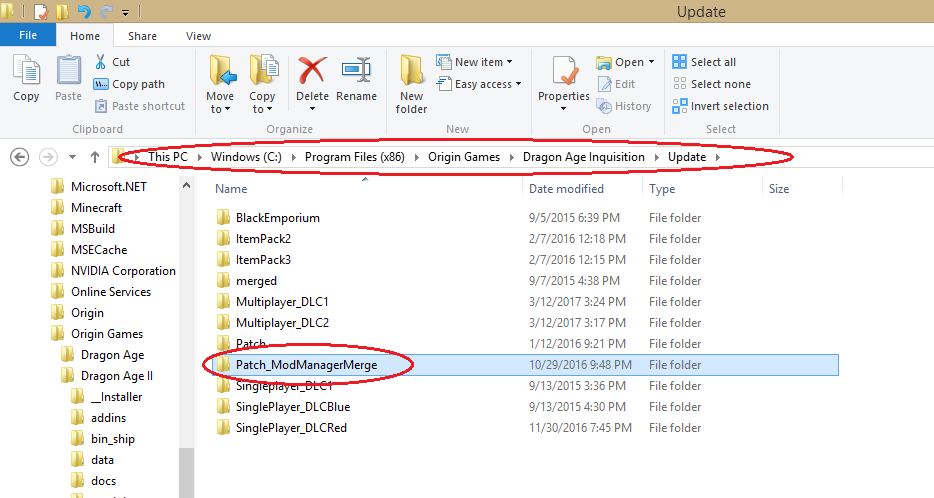
Task: Open the New item menu
Action: coord(474,62)
